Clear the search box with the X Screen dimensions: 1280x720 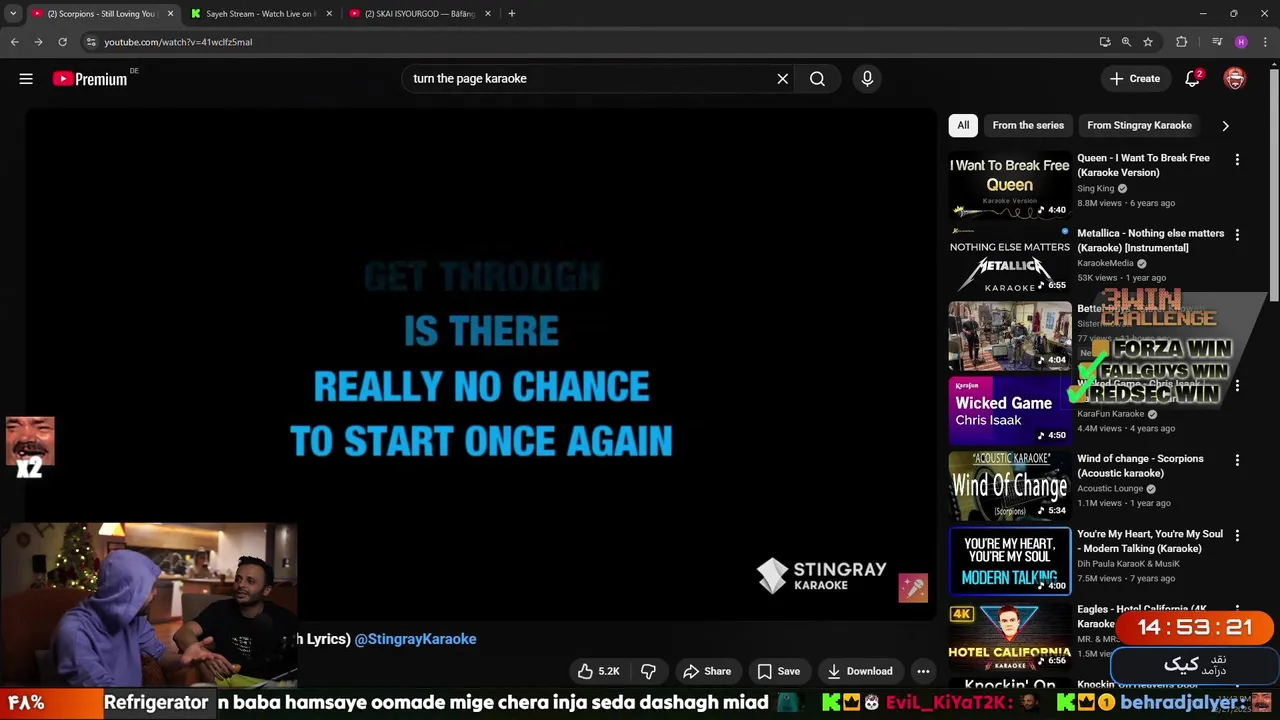point(783,79)
